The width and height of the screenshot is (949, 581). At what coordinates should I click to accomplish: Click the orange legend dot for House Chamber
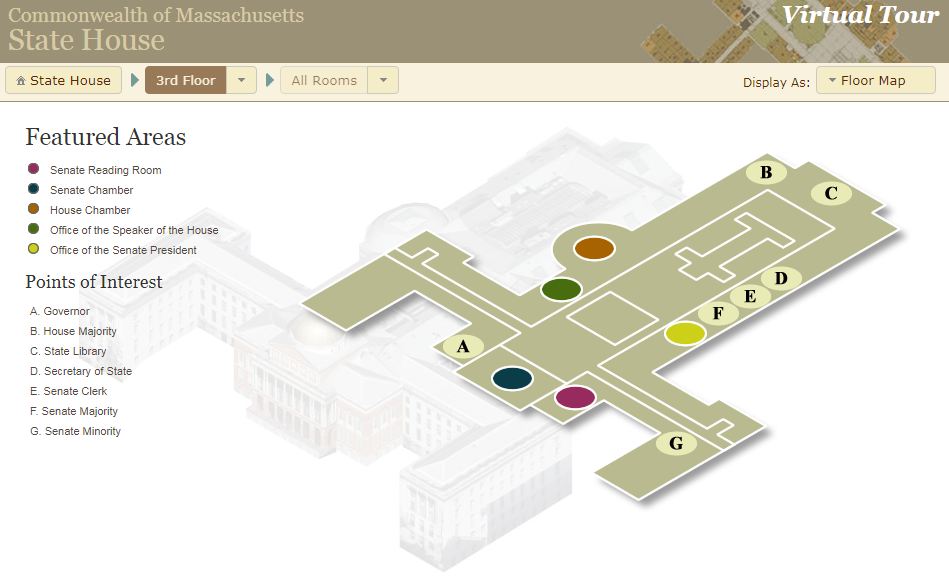tap(33, 209)
